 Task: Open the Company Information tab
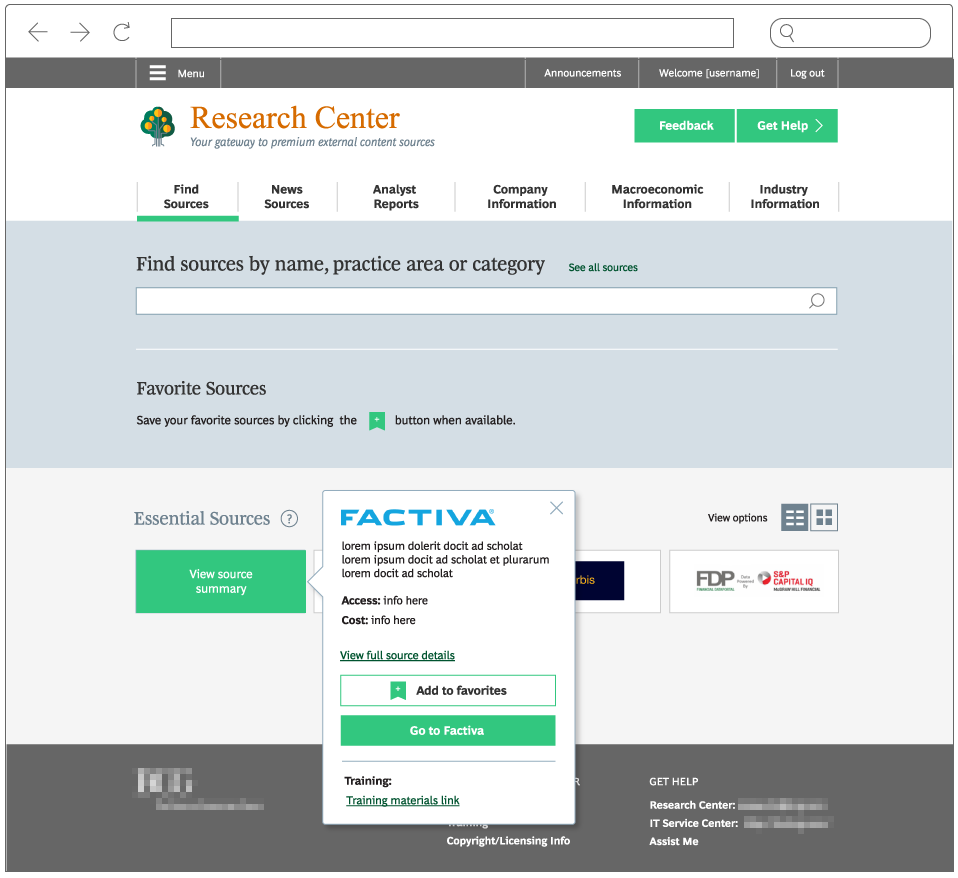[521, 197]
